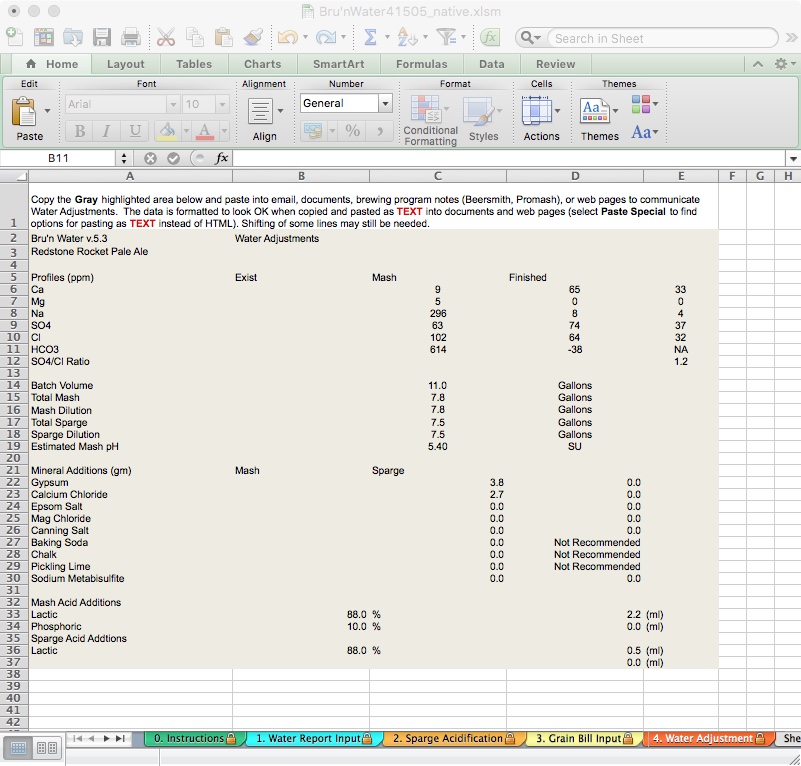Image resolution: width=801 pixels, height=766 pixels.
Task: Open the Formulas ribbon tab
Action: (x=421, y=64)
